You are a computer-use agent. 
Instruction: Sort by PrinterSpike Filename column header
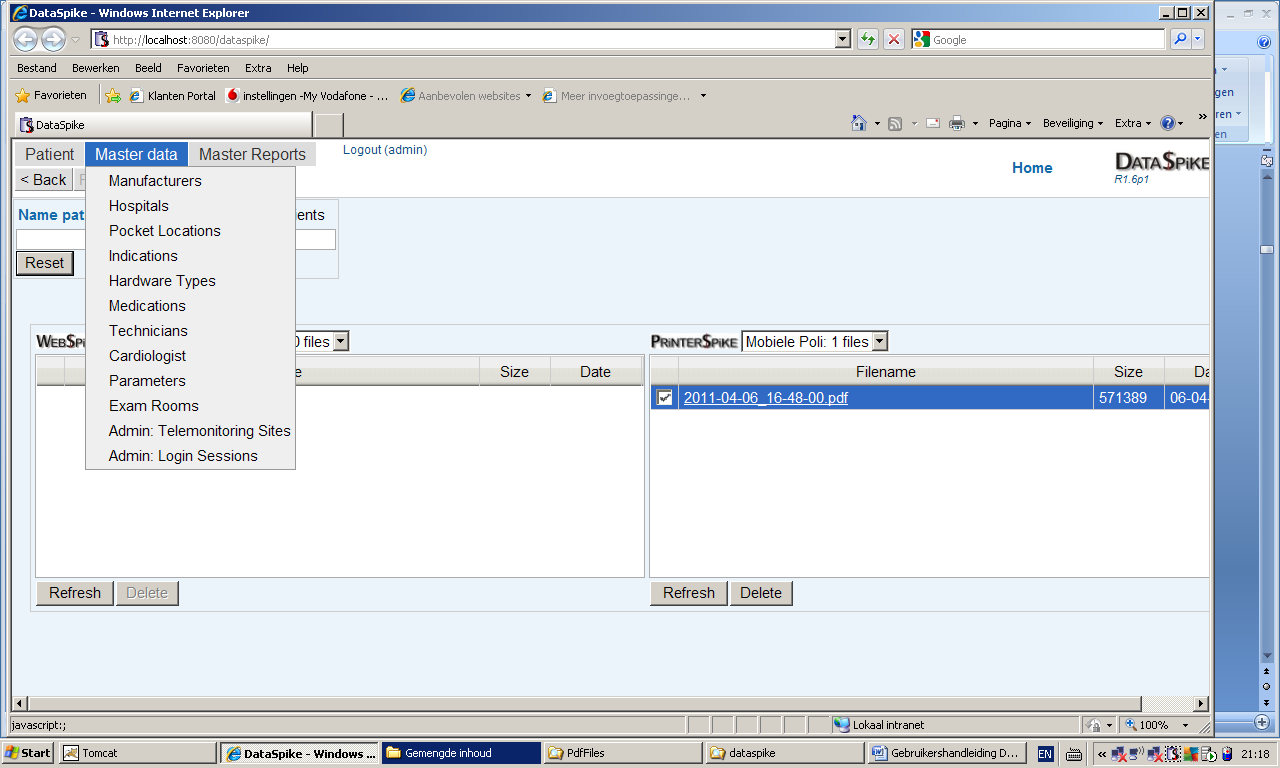click(886, 372)
